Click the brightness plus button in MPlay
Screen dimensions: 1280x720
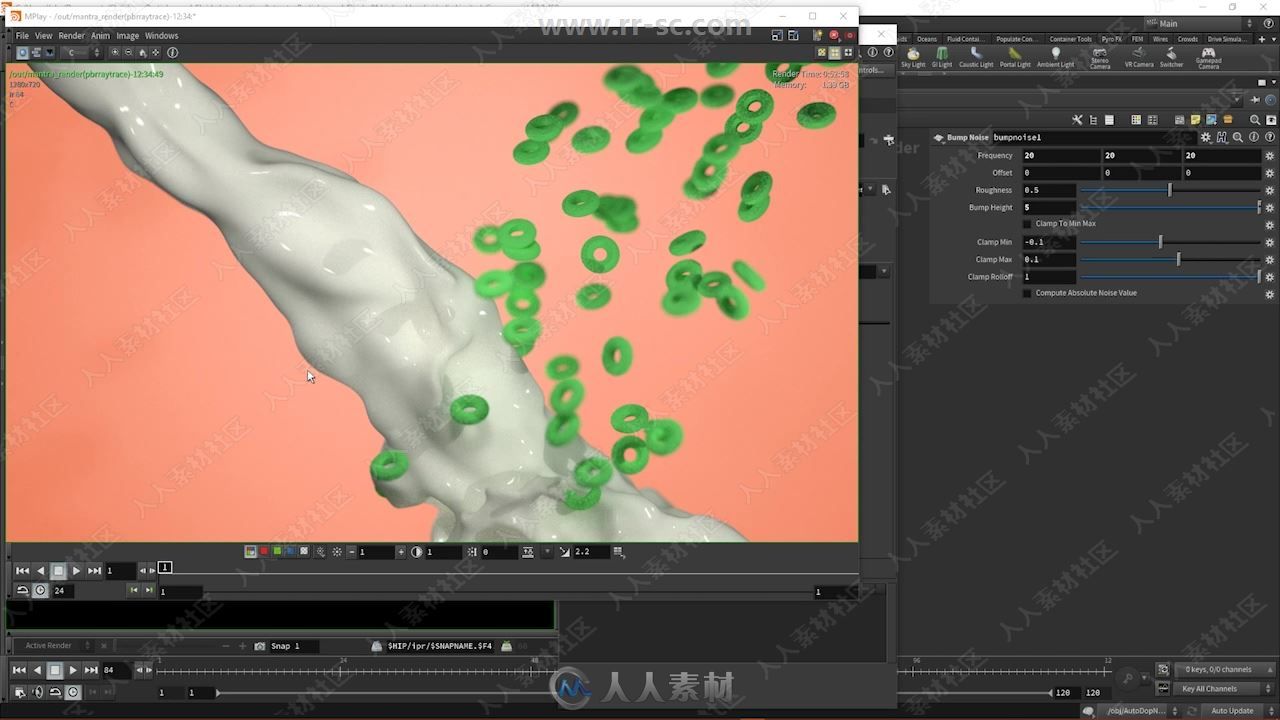pos(401,552)
